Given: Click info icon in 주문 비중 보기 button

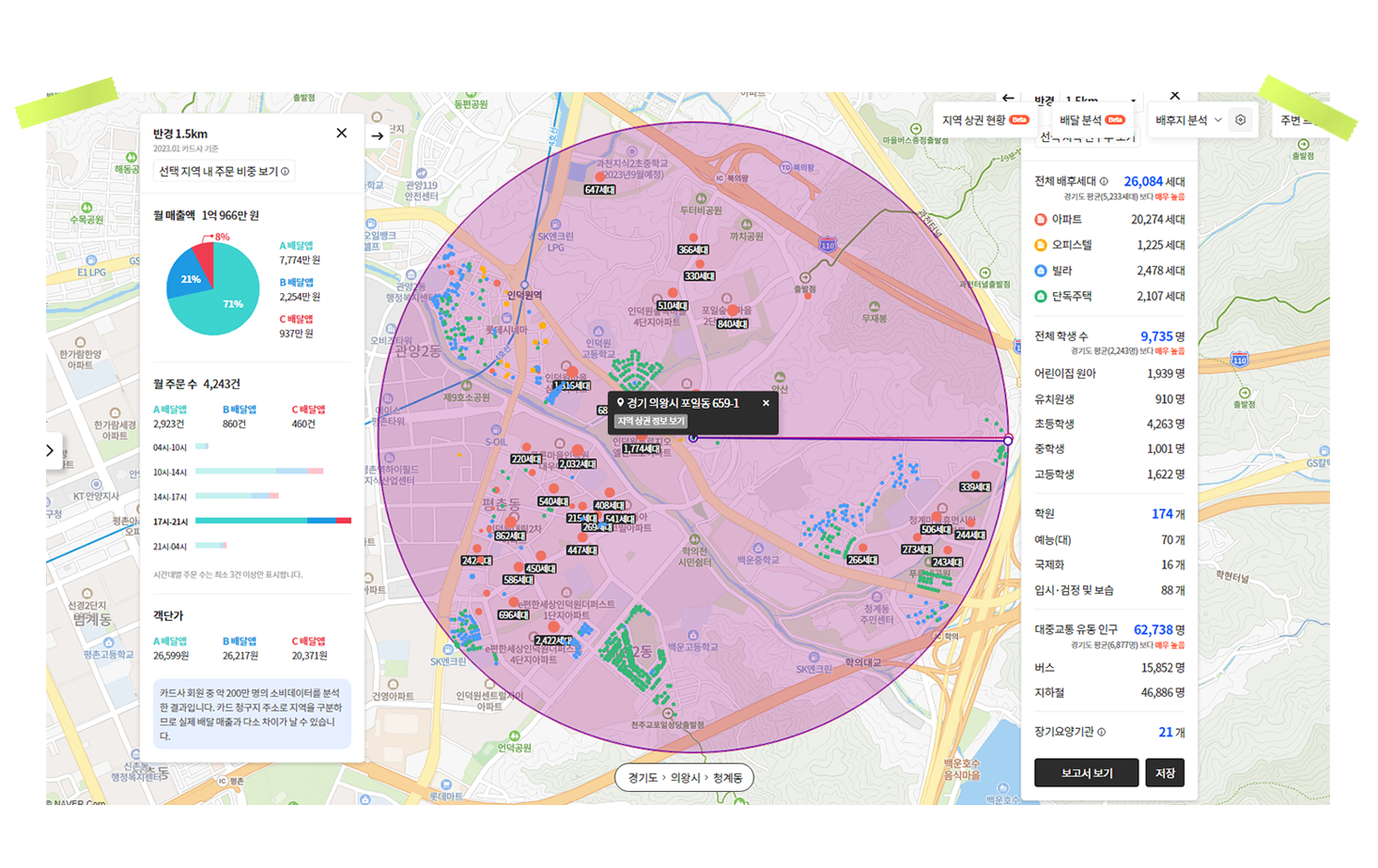Looking at the screenshot, I should tap(286, 172).
